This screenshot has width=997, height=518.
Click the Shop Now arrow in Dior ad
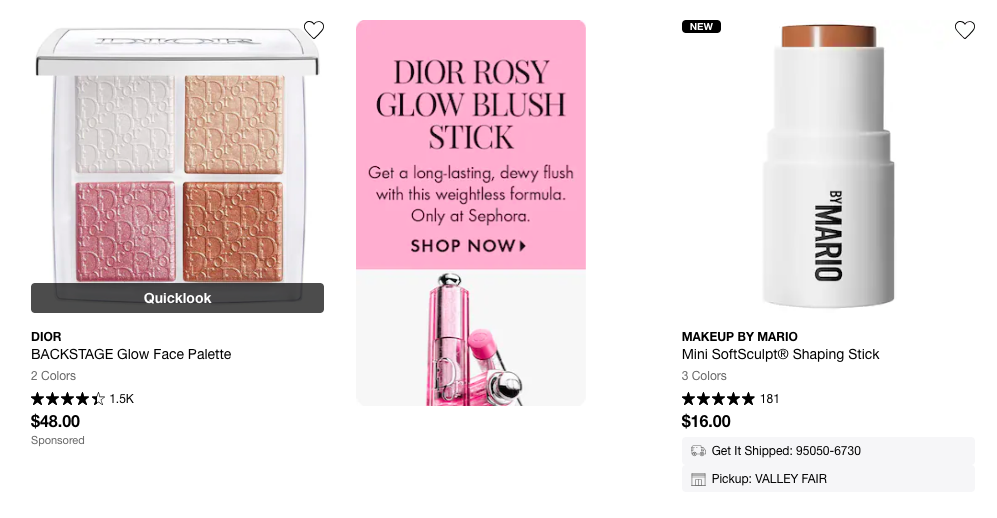click(522, 246)
